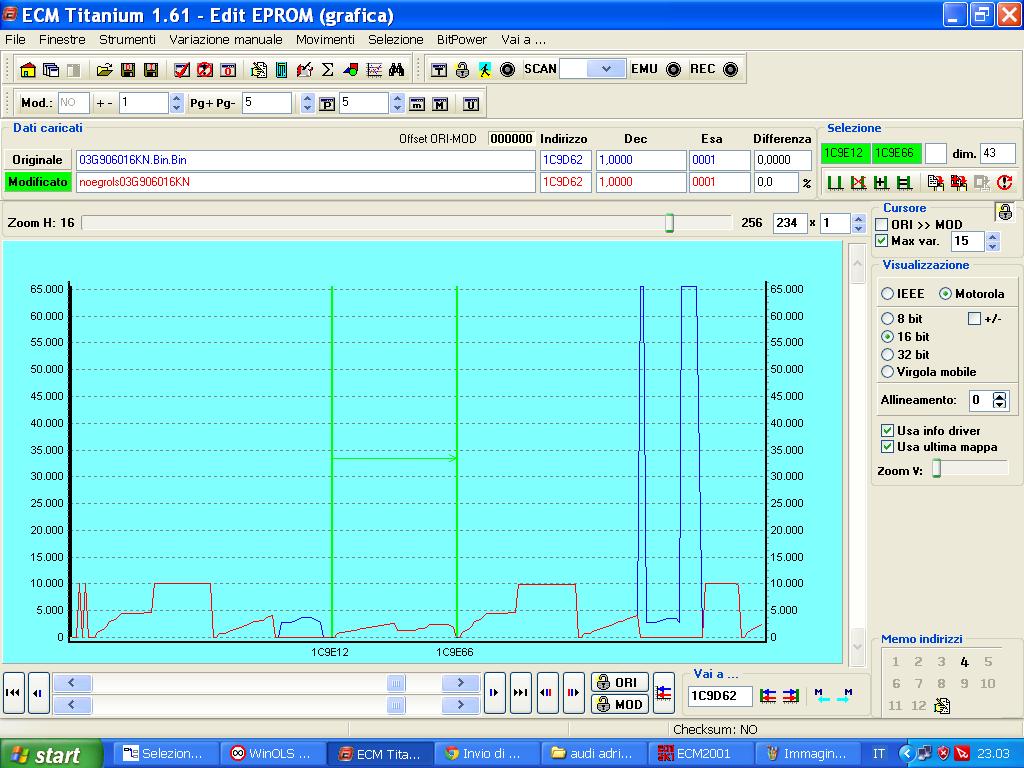Toggle the +/- signed checkbox

tap(974, 319)
